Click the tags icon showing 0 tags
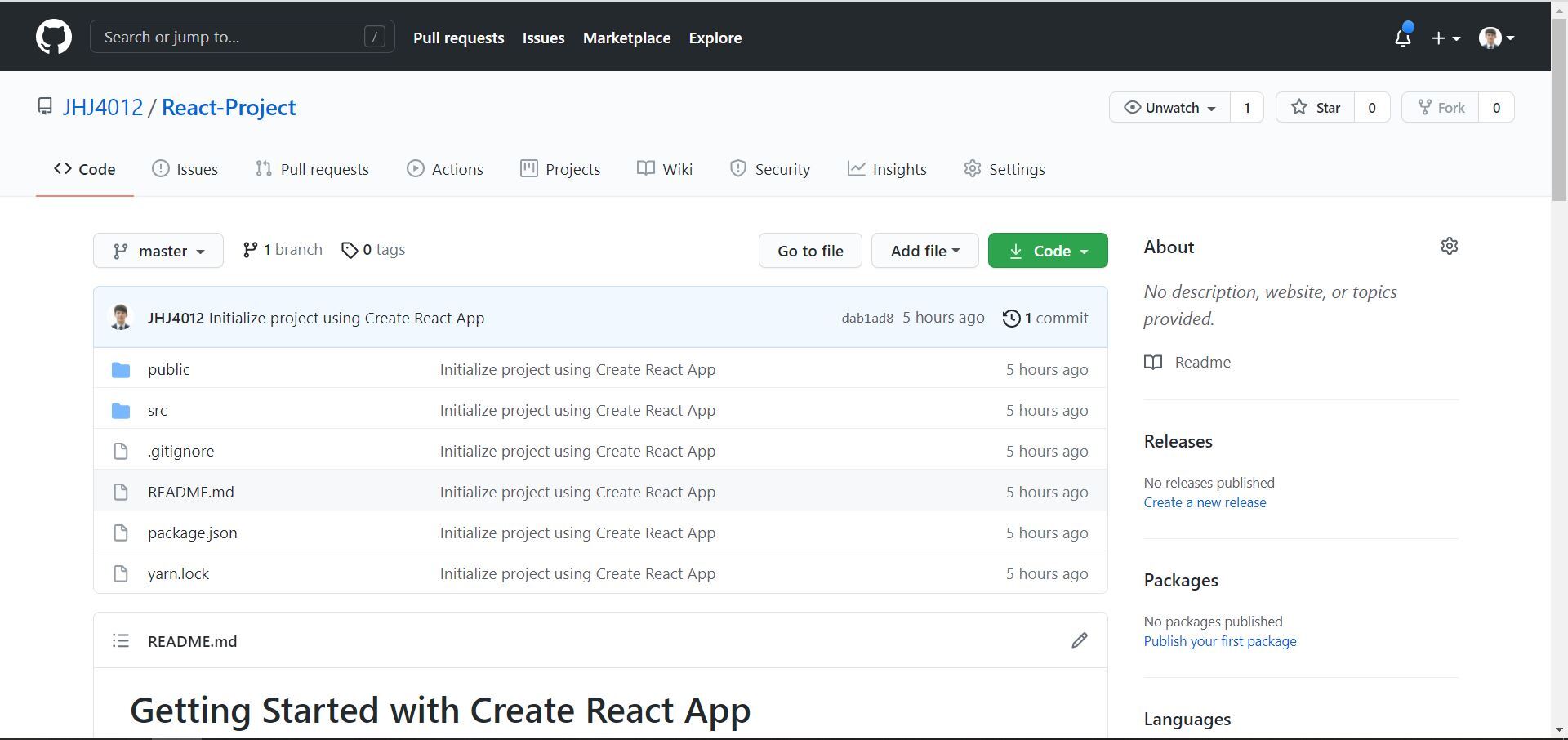The height and width of the screenshot is (740, 1568). click(x=350, y=250)
